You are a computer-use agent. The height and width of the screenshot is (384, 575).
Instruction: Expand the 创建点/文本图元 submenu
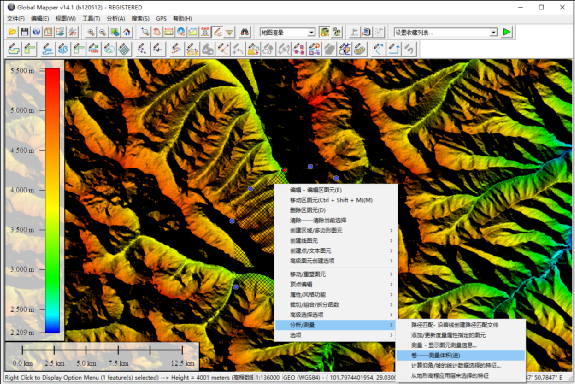coord(336,250)
